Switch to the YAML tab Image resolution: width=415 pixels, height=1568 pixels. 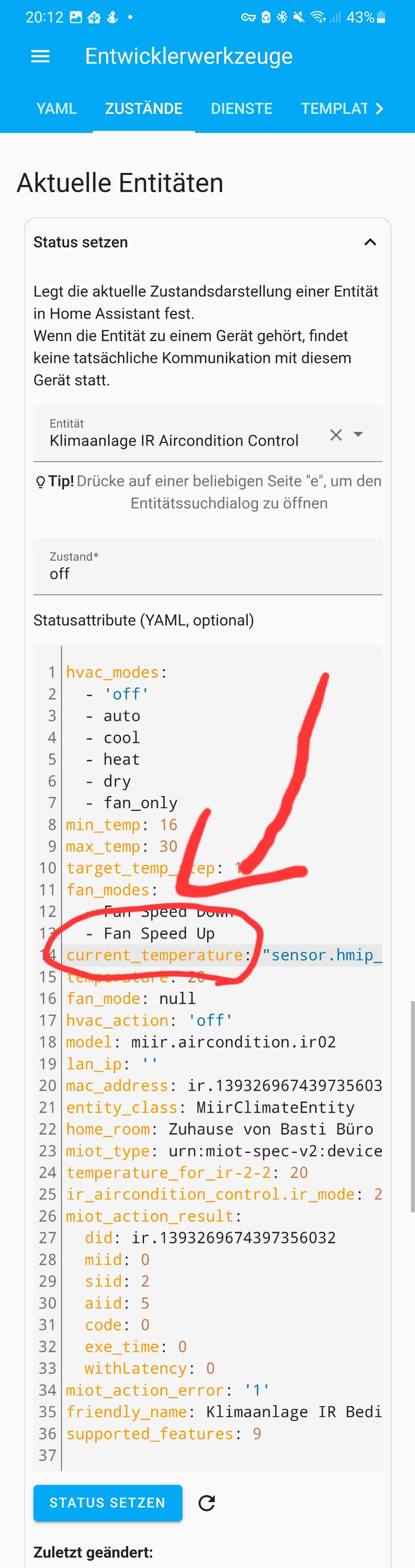pos(57,109)
